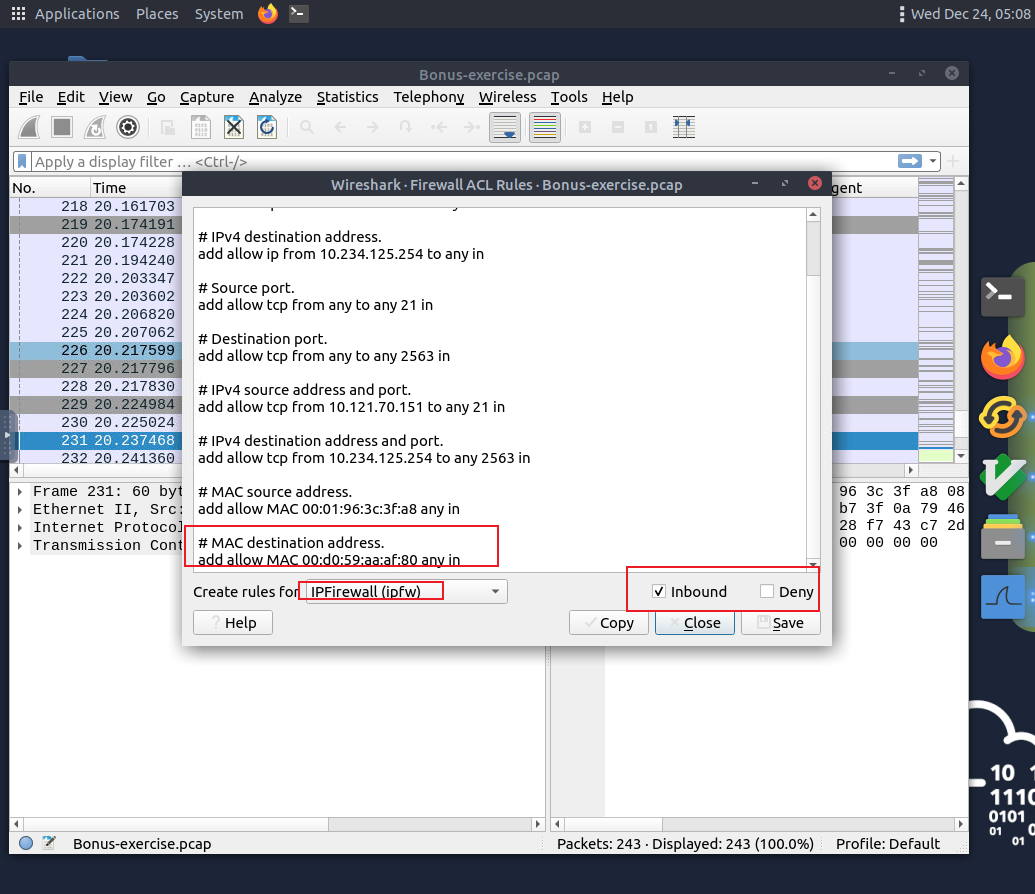Image resolution: width=1035 pixels, height=894 pixels.
Task: Open the Capture menu
Action: [207, 97]
